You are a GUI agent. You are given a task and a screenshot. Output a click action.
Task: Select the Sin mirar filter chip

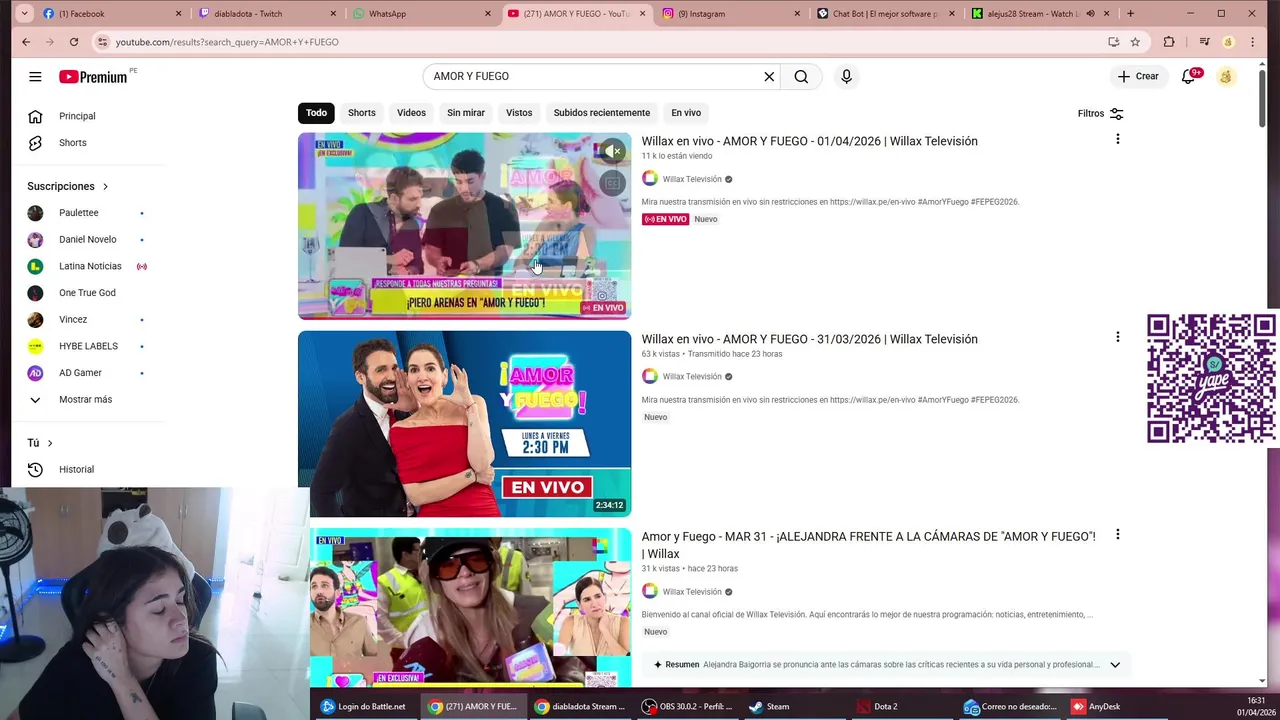coord(466,113)
